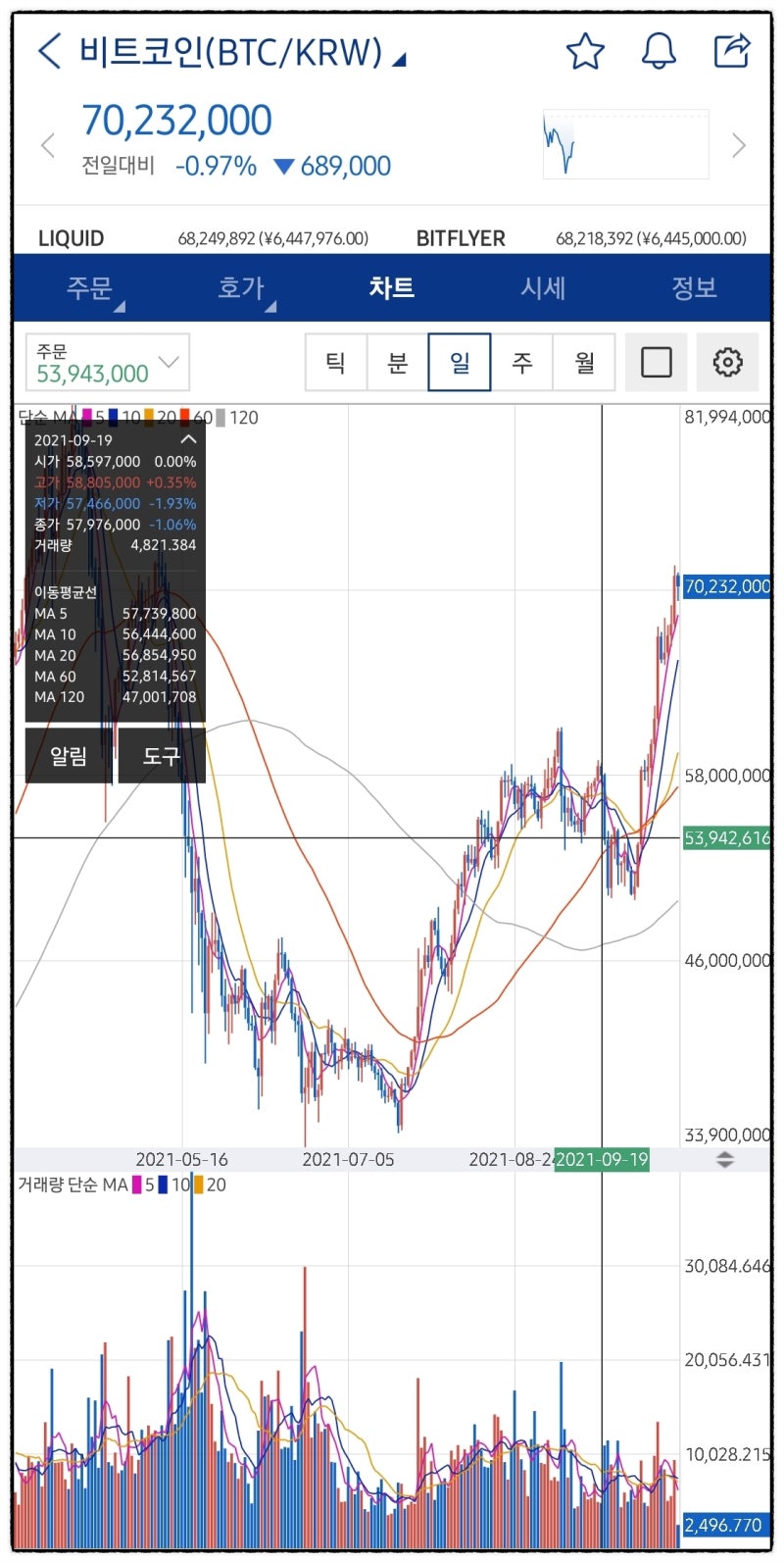Select 일 daily chart interval
This screenshot has height=1563, width=784.
pyautogui.click(x=460, y=363)
